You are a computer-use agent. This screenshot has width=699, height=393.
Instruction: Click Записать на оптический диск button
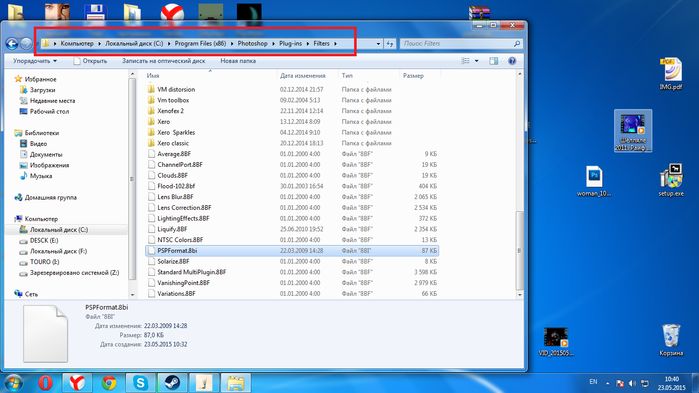pyautogui.click(x=164, y=61)
